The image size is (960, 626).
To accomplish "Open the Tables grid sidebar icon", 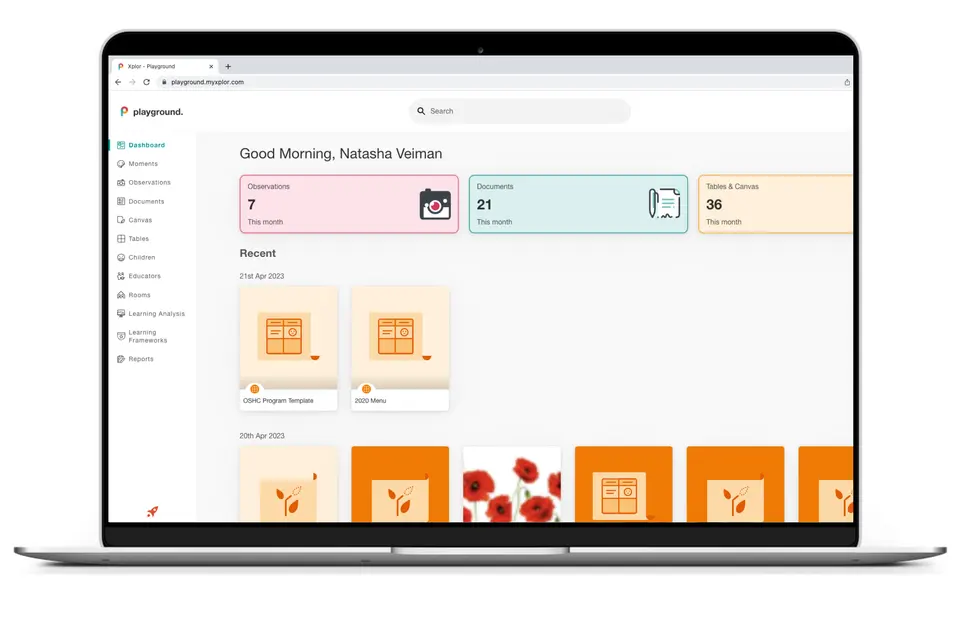I will point(121,238).
